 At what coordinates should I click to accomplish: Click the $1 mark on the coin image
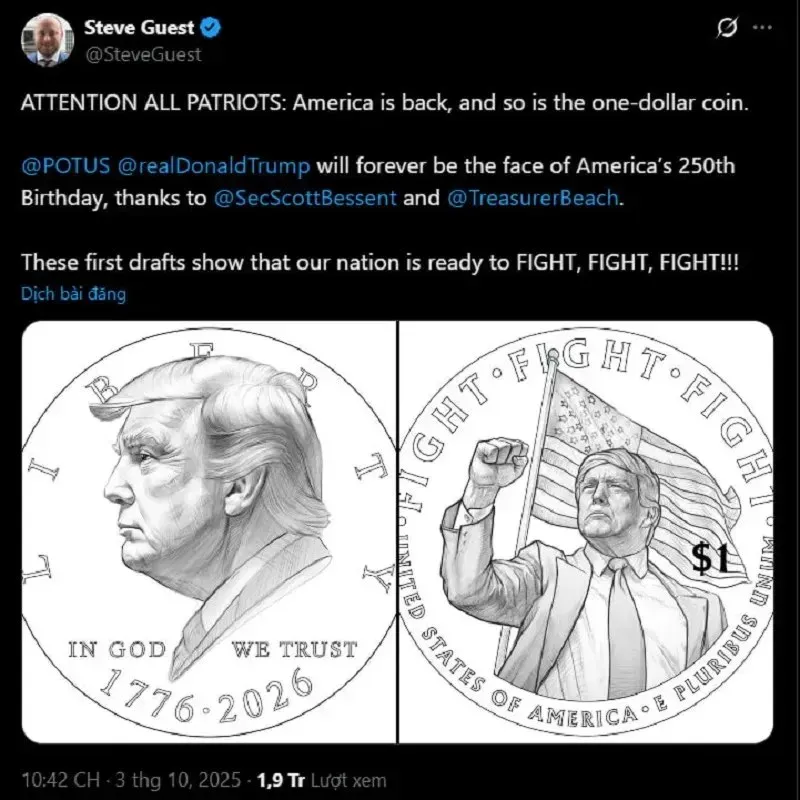click(x=710, y=557)
